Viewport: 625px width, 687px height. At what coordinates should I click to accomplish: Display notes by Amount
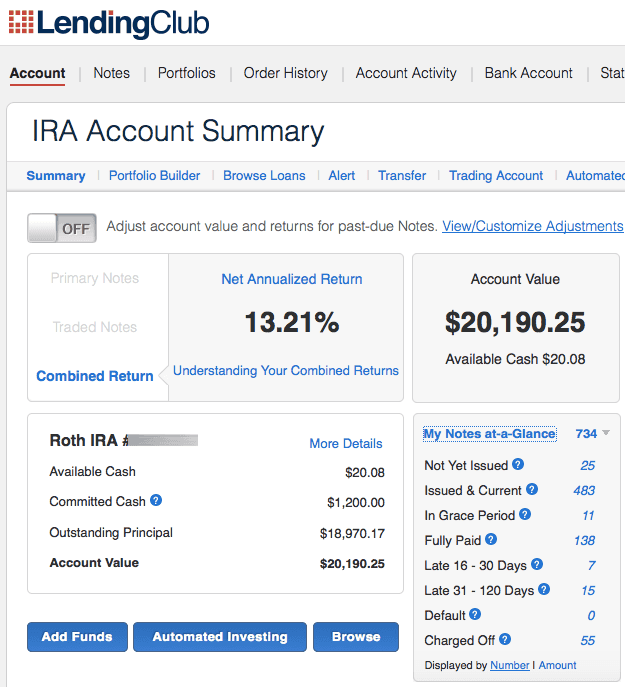[x=558, y=665]
